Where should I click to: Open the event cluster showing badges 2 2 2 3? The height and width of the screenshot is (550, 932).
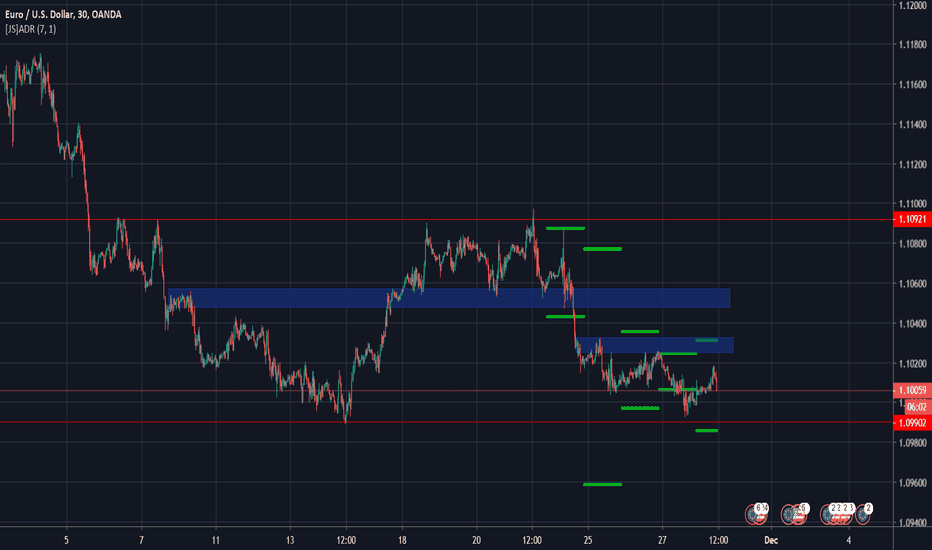pyautogui.click(x=833, y=514)
